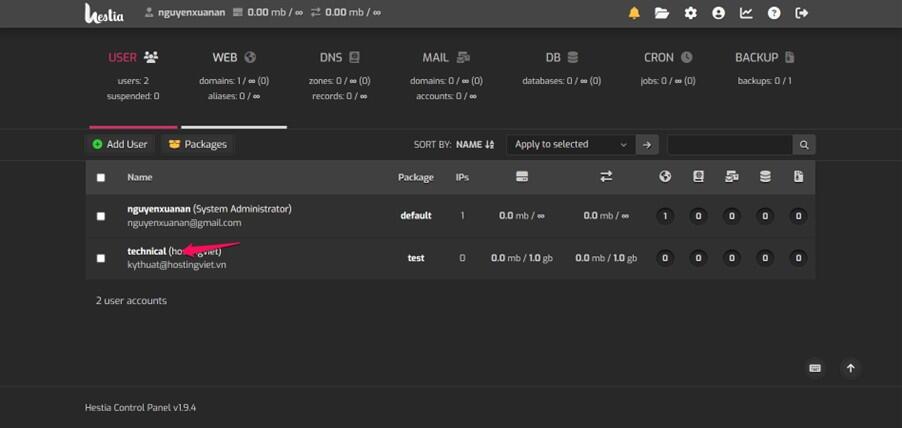
Task: Click the notifications bell icon
Action: 634,13
